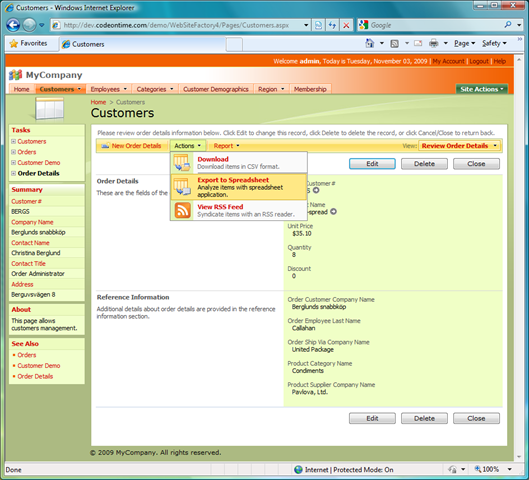The width and height of the screenshot is (529, 480).
Task: Open the Site Actions dropdown
Action: click(x=481, y=89)
